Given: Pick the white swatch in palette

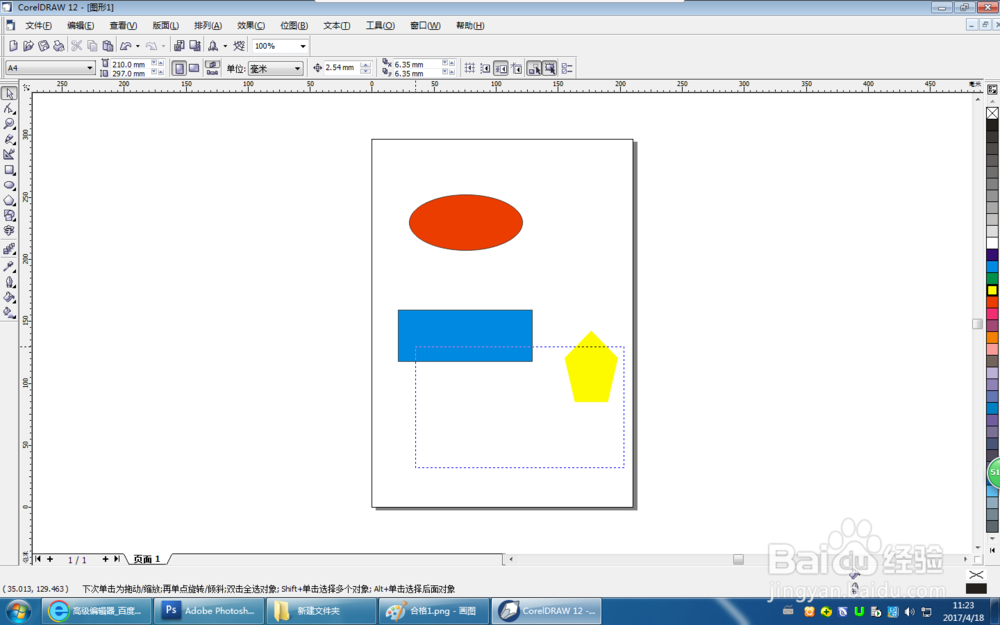Looking at the screenshot, I should [x=992, y=243].
